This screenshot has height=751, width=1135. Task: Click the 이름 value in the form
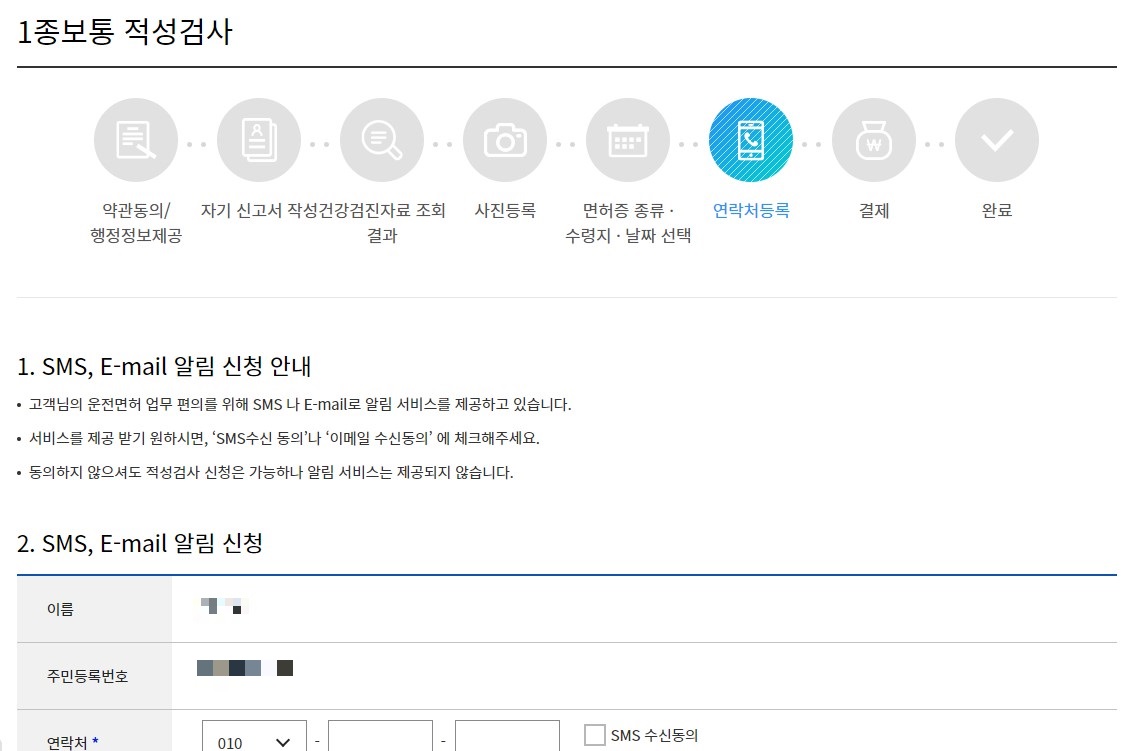222,606
